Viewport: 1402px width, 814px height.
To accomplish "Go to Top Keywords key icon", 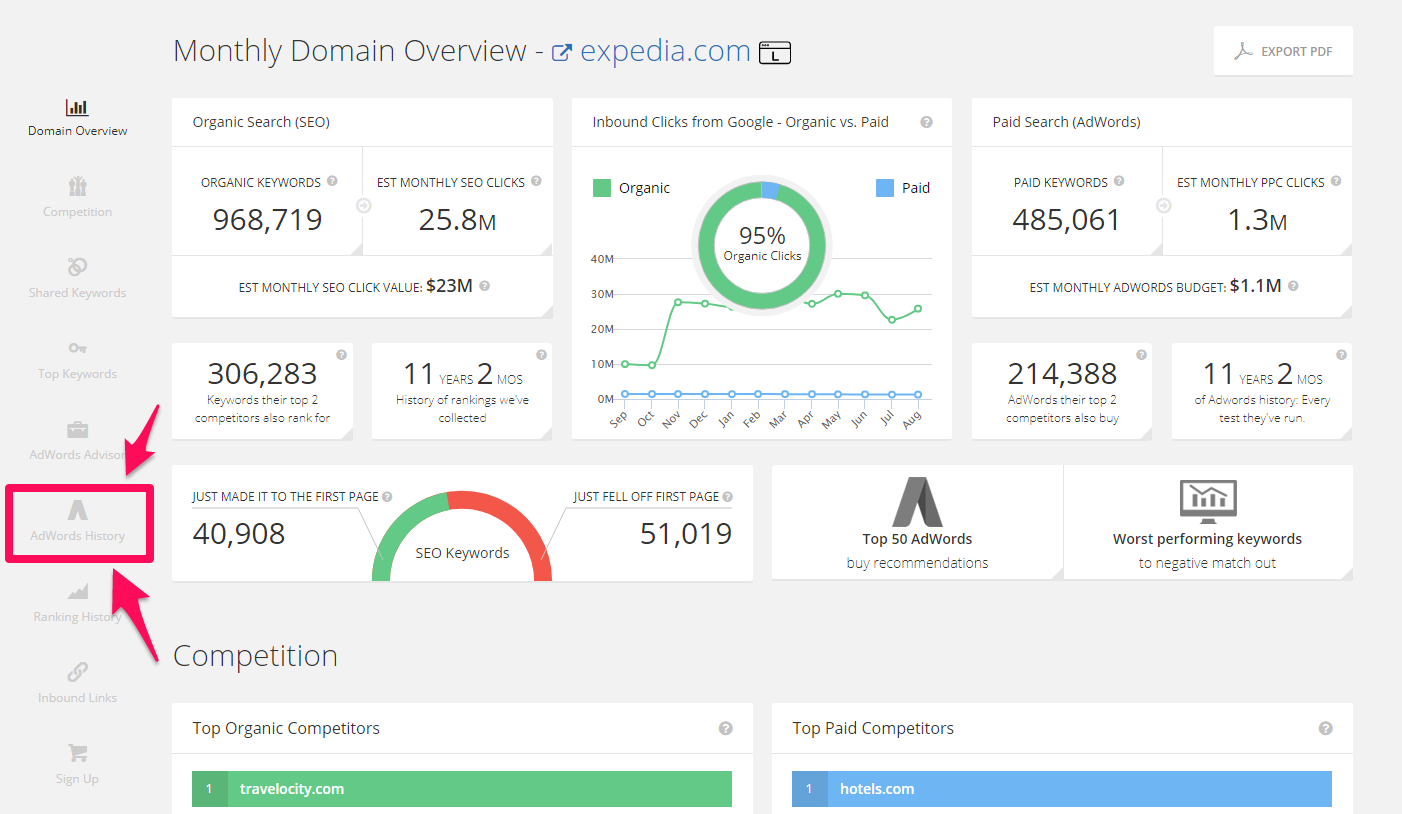I will tap(77, 348).
